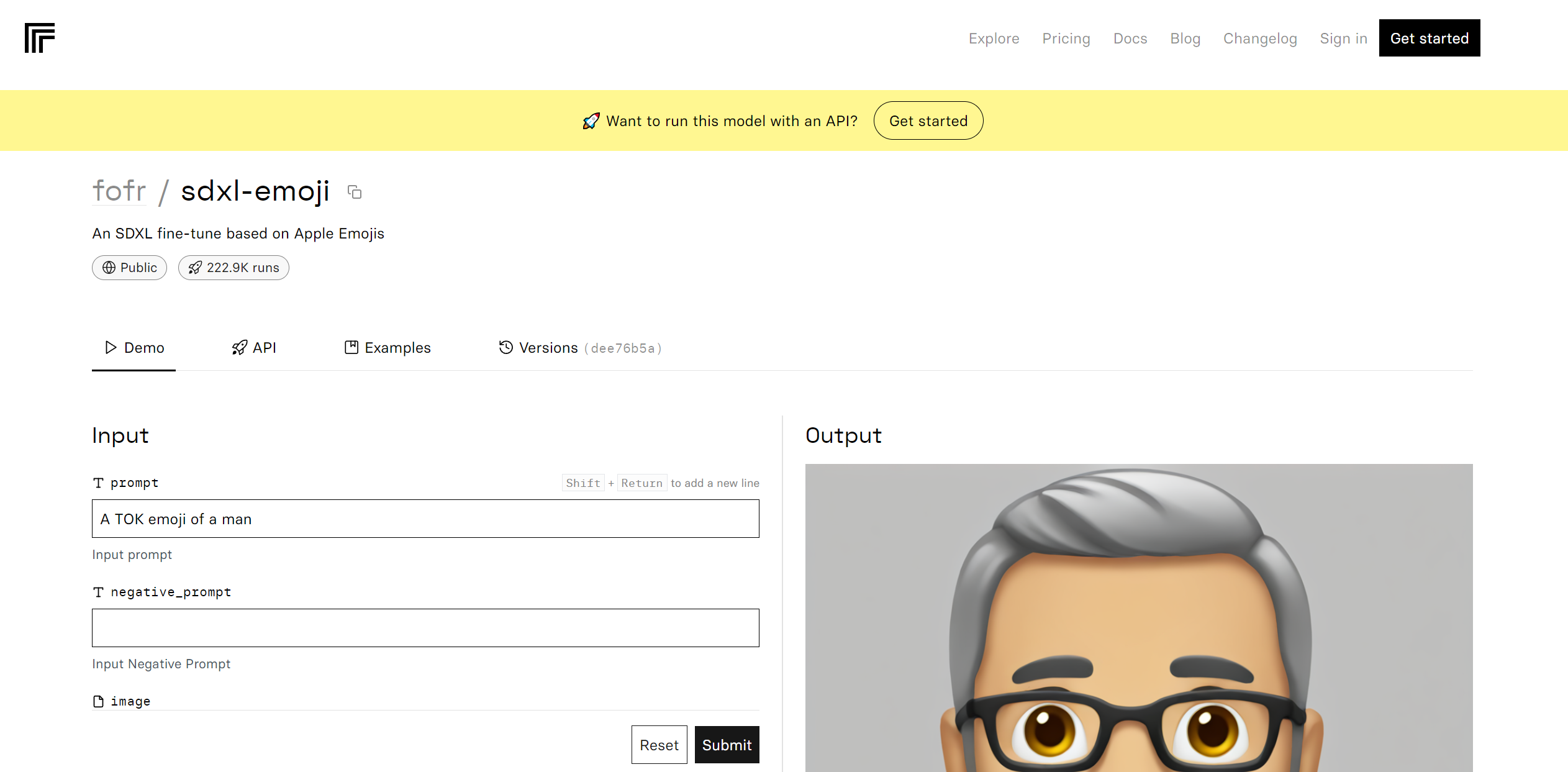The width and height of the screenshot is (1568, 772).
Task: Copy model name with copy icon
Action: coord(355,192)
